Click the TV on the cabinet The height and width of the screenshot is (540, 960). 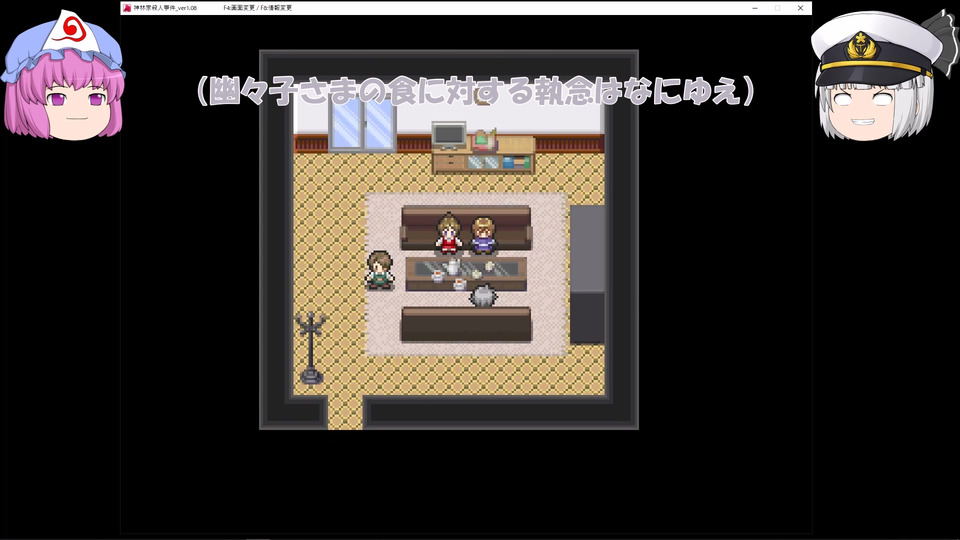tap(449, 135)
